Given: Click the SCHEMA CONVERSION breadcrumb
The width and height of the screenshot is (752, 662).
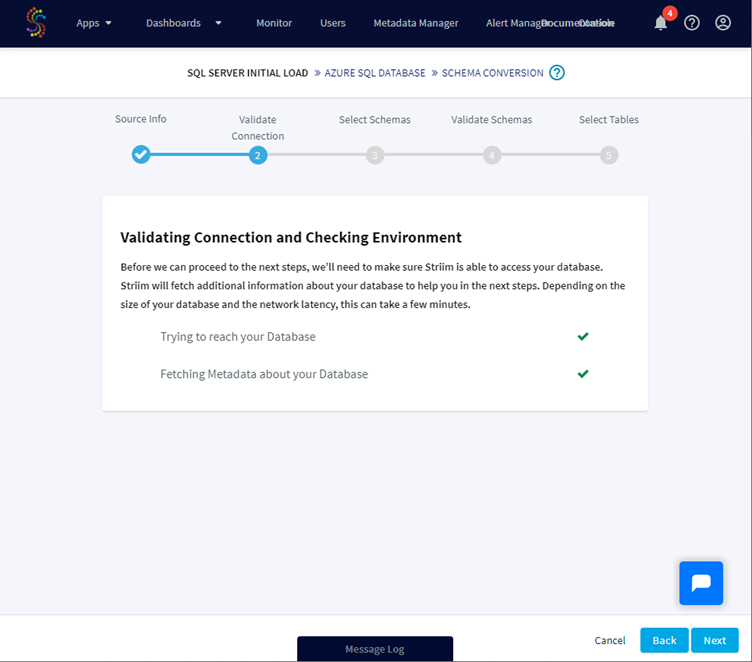Looking at the screenshot, I should tap(493, 73).
